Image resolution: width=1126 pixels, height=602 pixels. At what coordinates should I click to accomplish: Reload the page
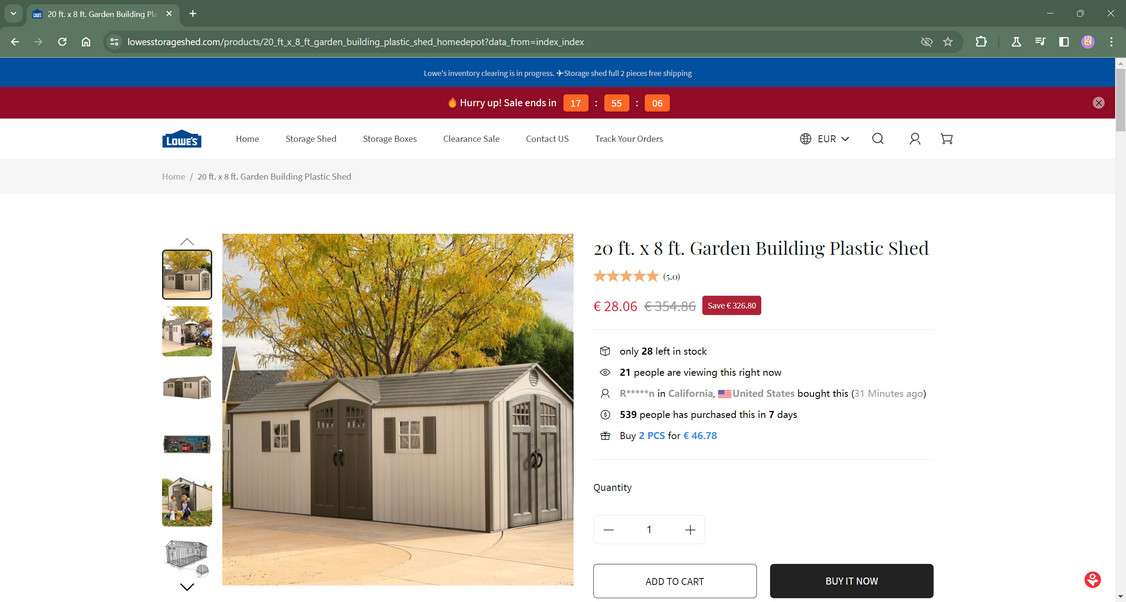click(x=62, y=42)
